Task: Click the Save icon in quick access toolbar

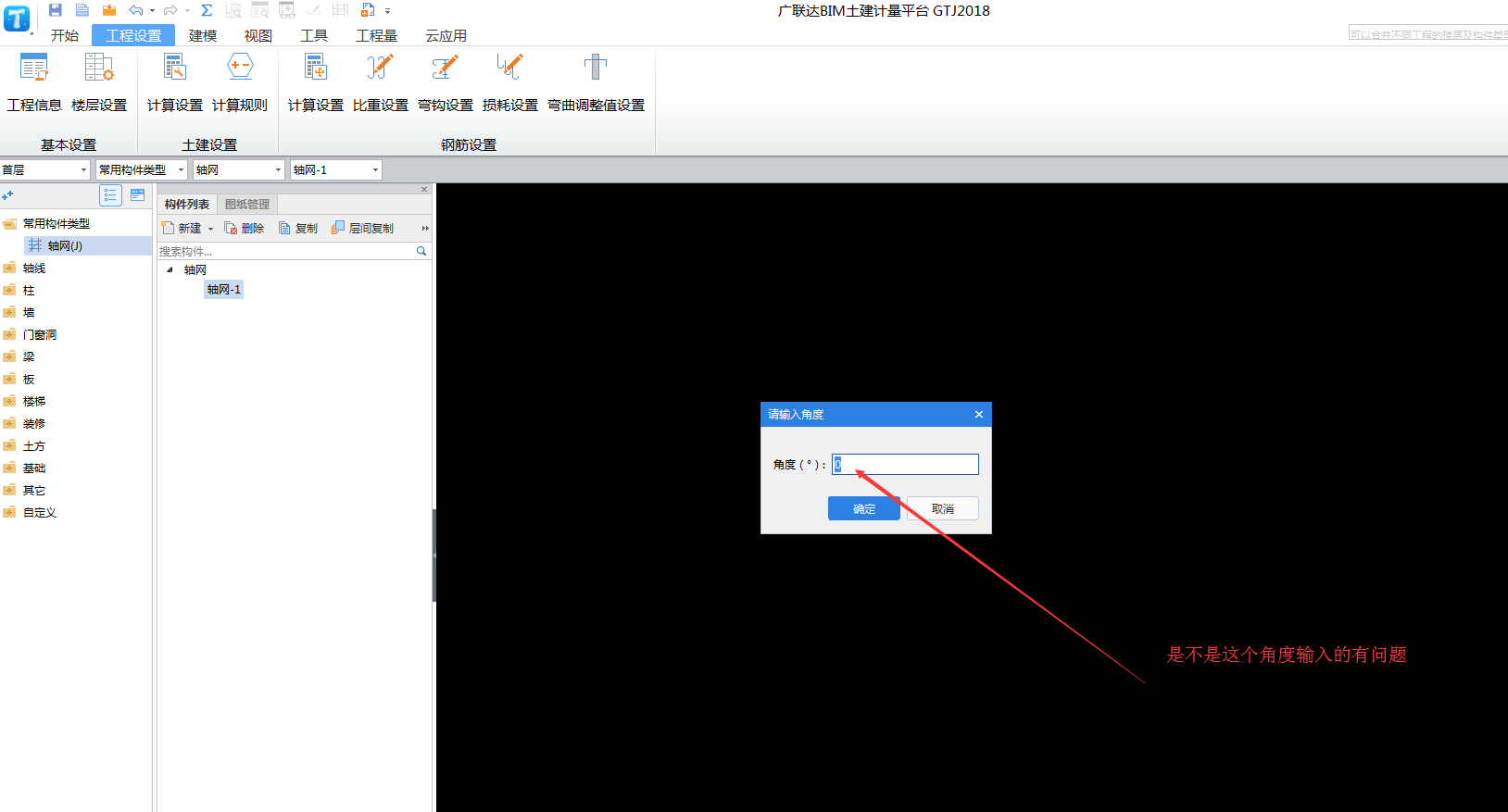Action: click(x=55, y=10)
